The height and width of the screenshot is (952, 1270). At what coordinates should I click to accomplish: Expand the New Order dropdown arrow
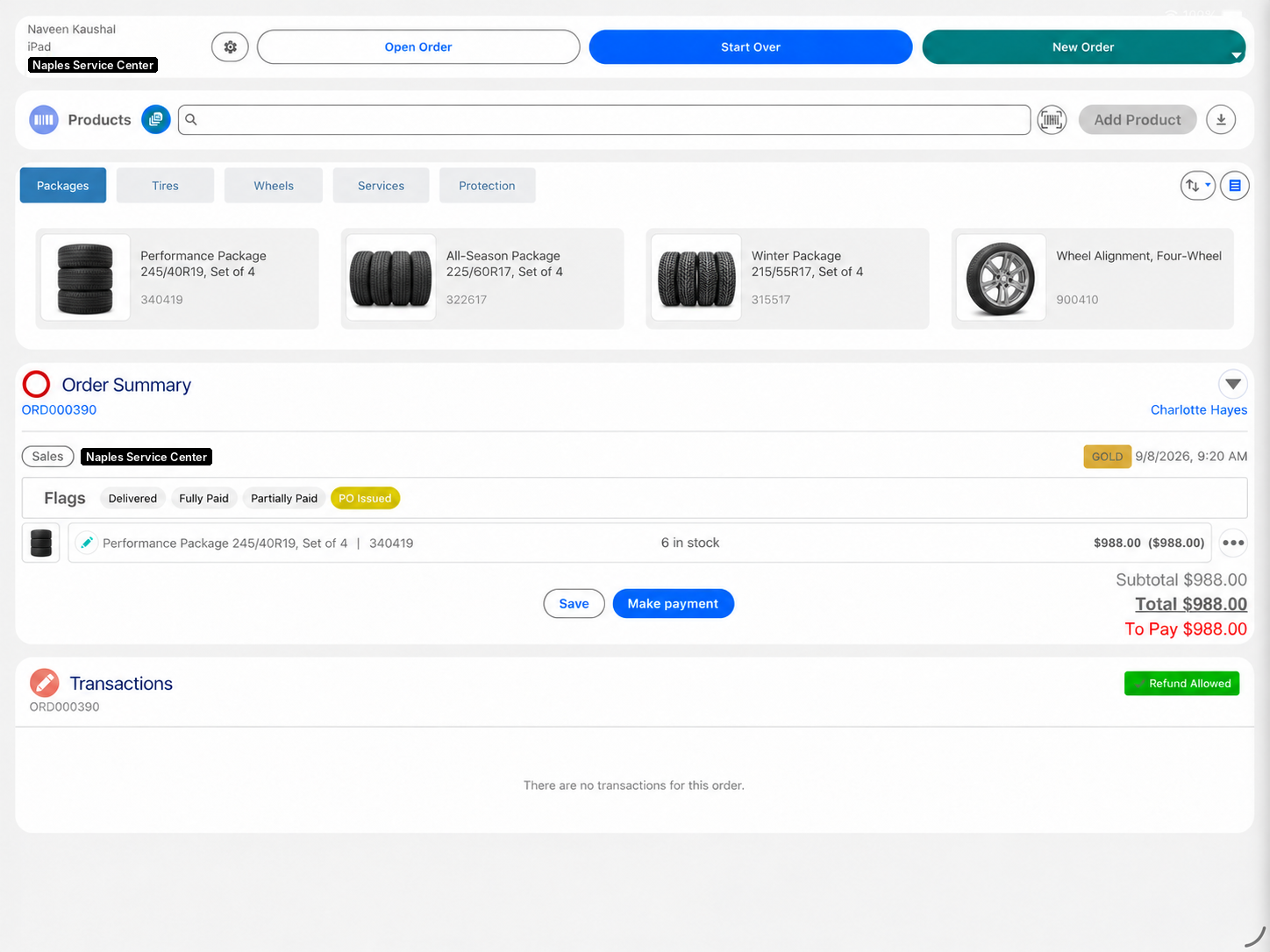(1237, 55)
